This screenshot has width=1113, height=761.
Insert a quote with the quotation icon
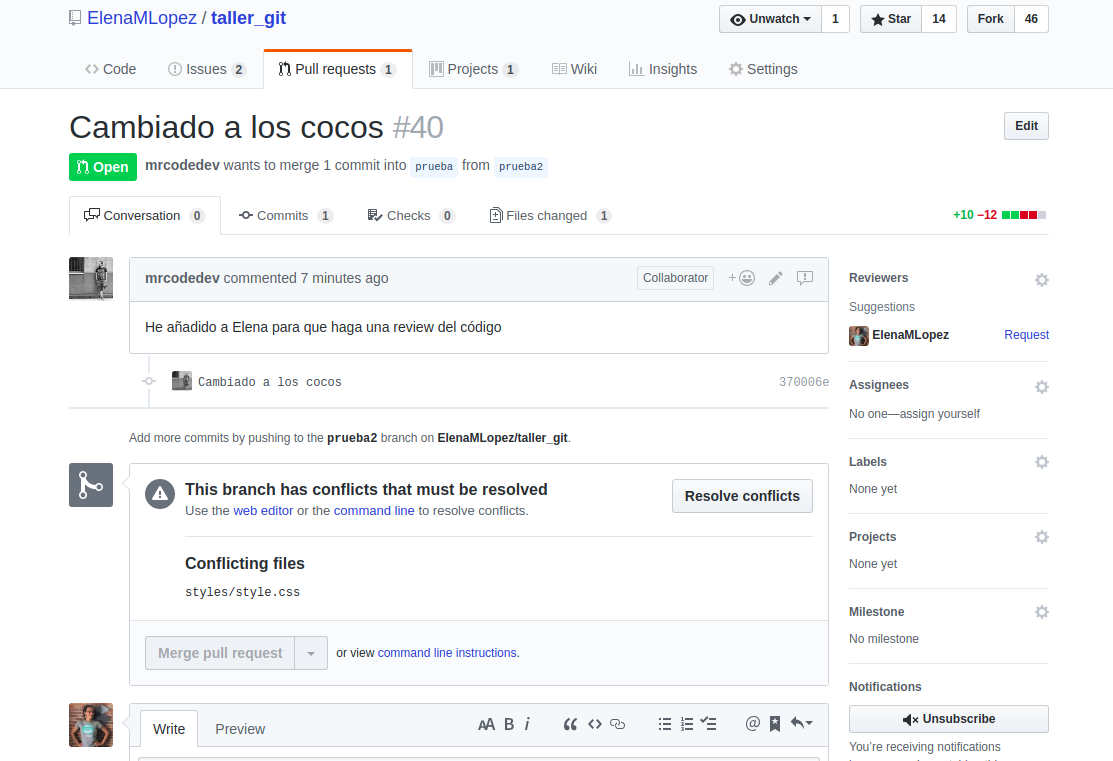click(x=570, y=724)
